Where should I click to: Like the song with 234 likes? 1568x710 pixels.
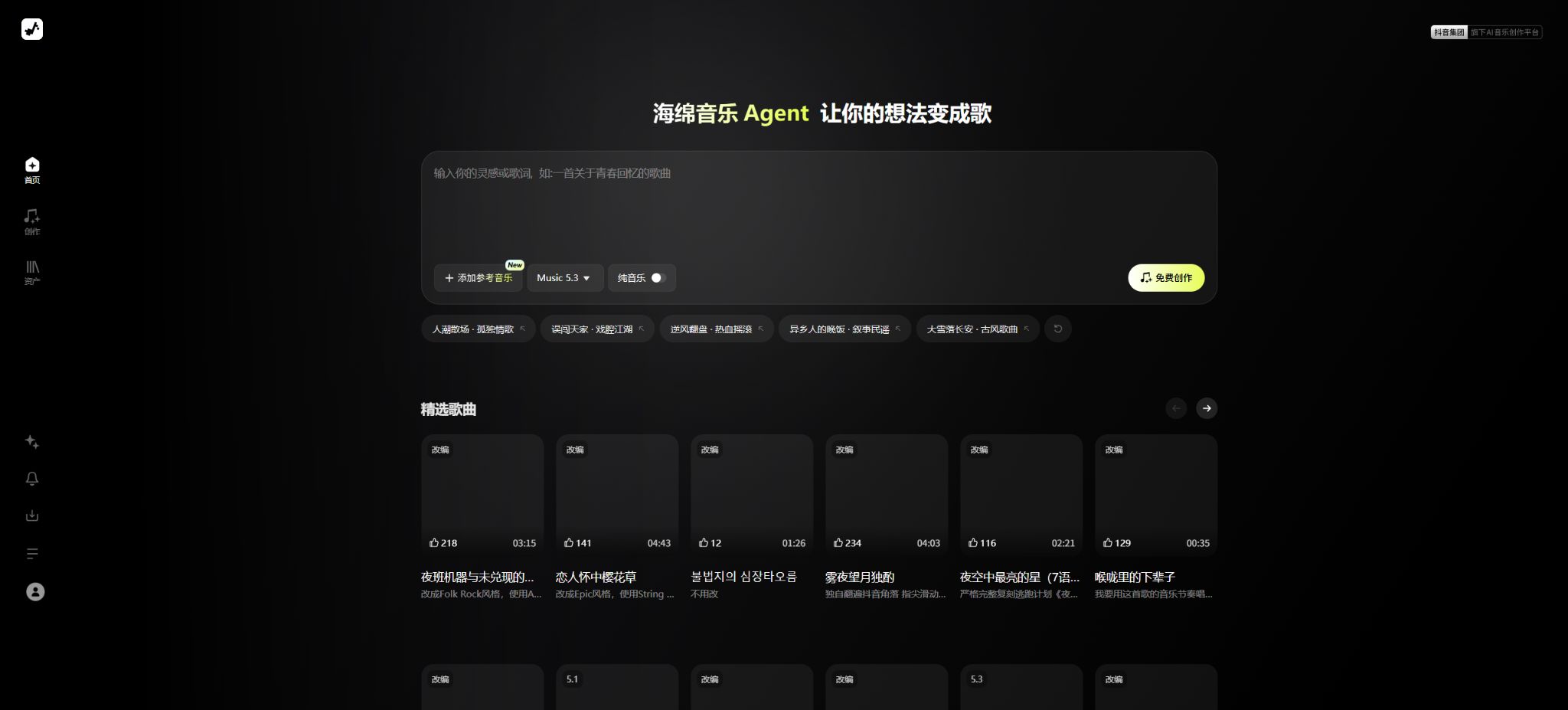coord(848,543)
